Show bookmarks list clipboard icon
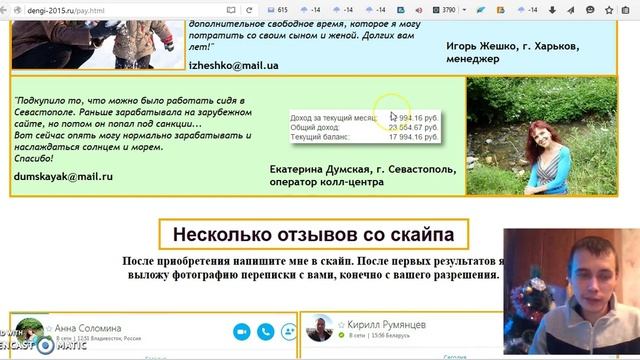The width and height of the screenshot is (640, 360). (625, 10)
